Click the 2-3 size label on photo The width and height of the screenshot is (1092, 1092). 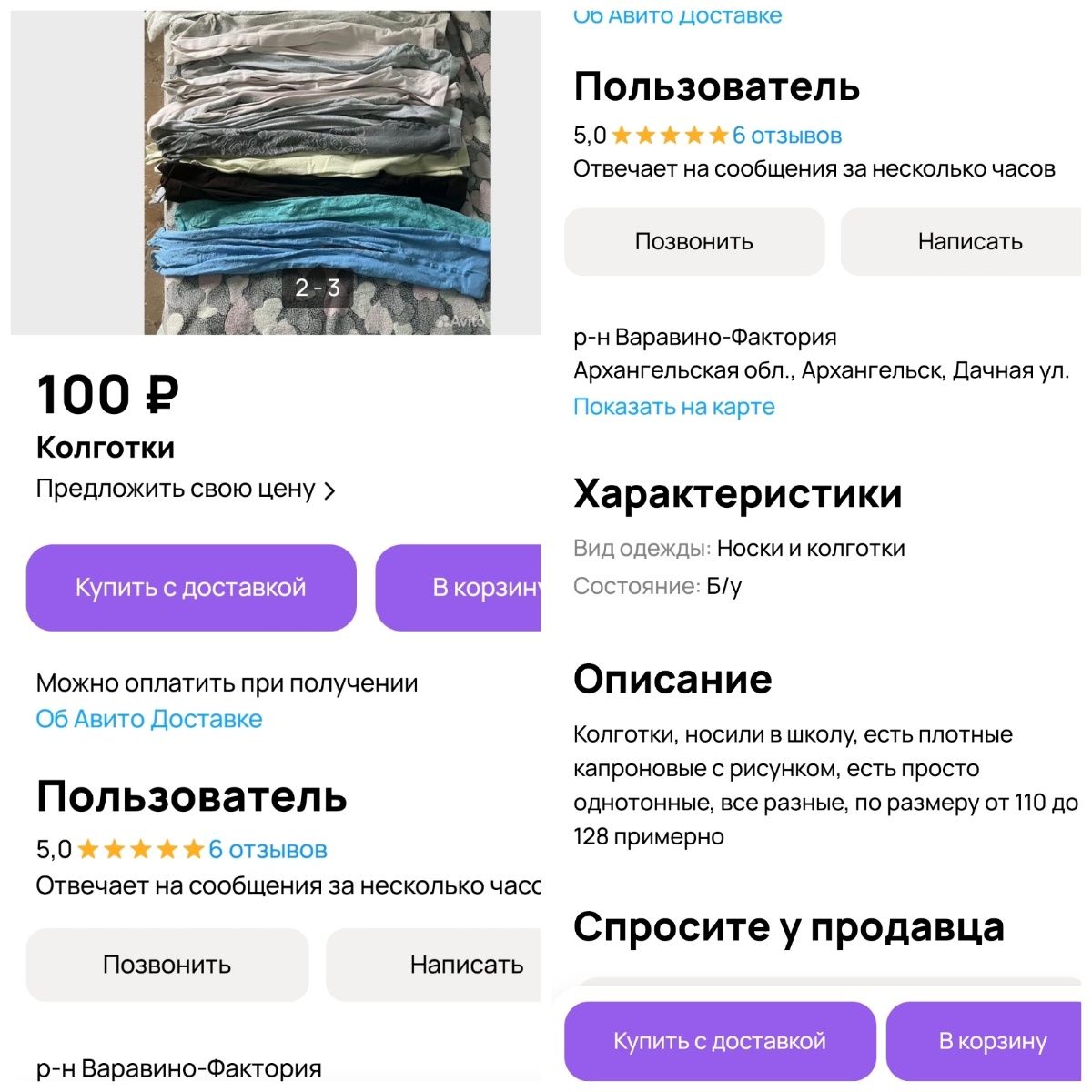pyautogui.click(x=318, y=287)
